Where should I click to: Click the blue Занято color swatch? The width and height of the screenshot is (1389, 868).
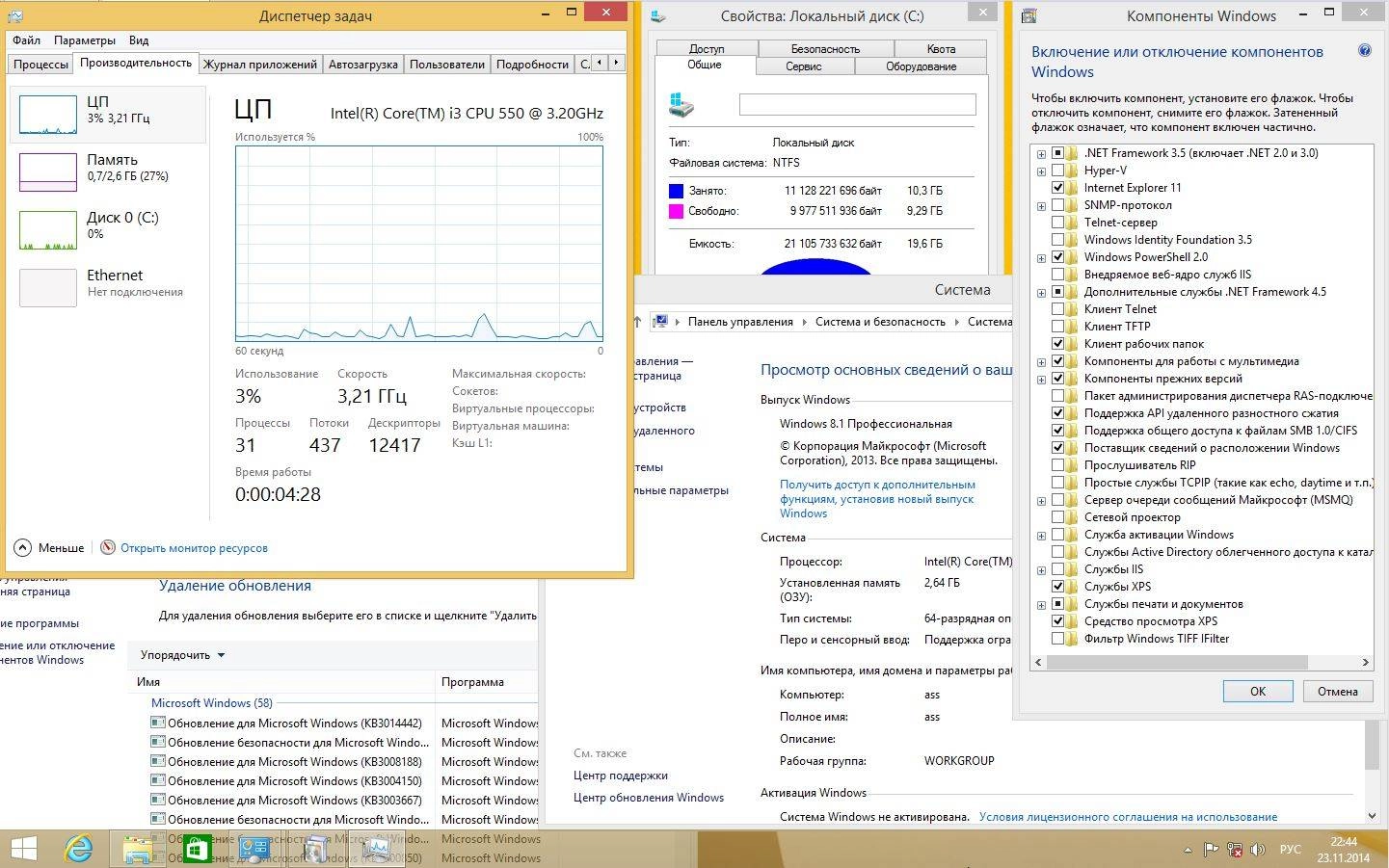[x=676, y=191]
